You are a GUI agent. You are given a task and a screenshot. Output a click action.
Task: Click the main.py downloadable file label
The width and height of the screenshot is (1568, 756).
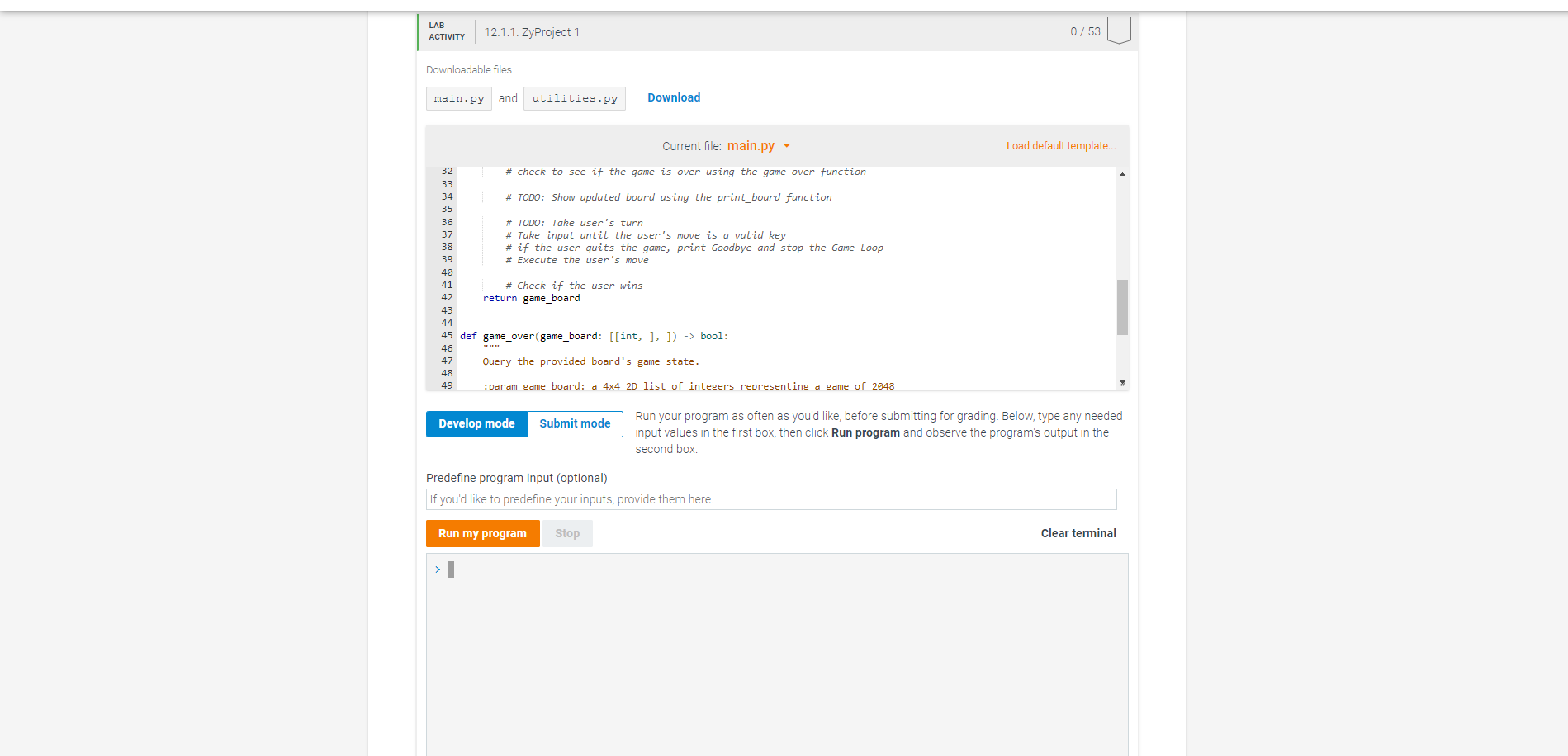(459, 98)
